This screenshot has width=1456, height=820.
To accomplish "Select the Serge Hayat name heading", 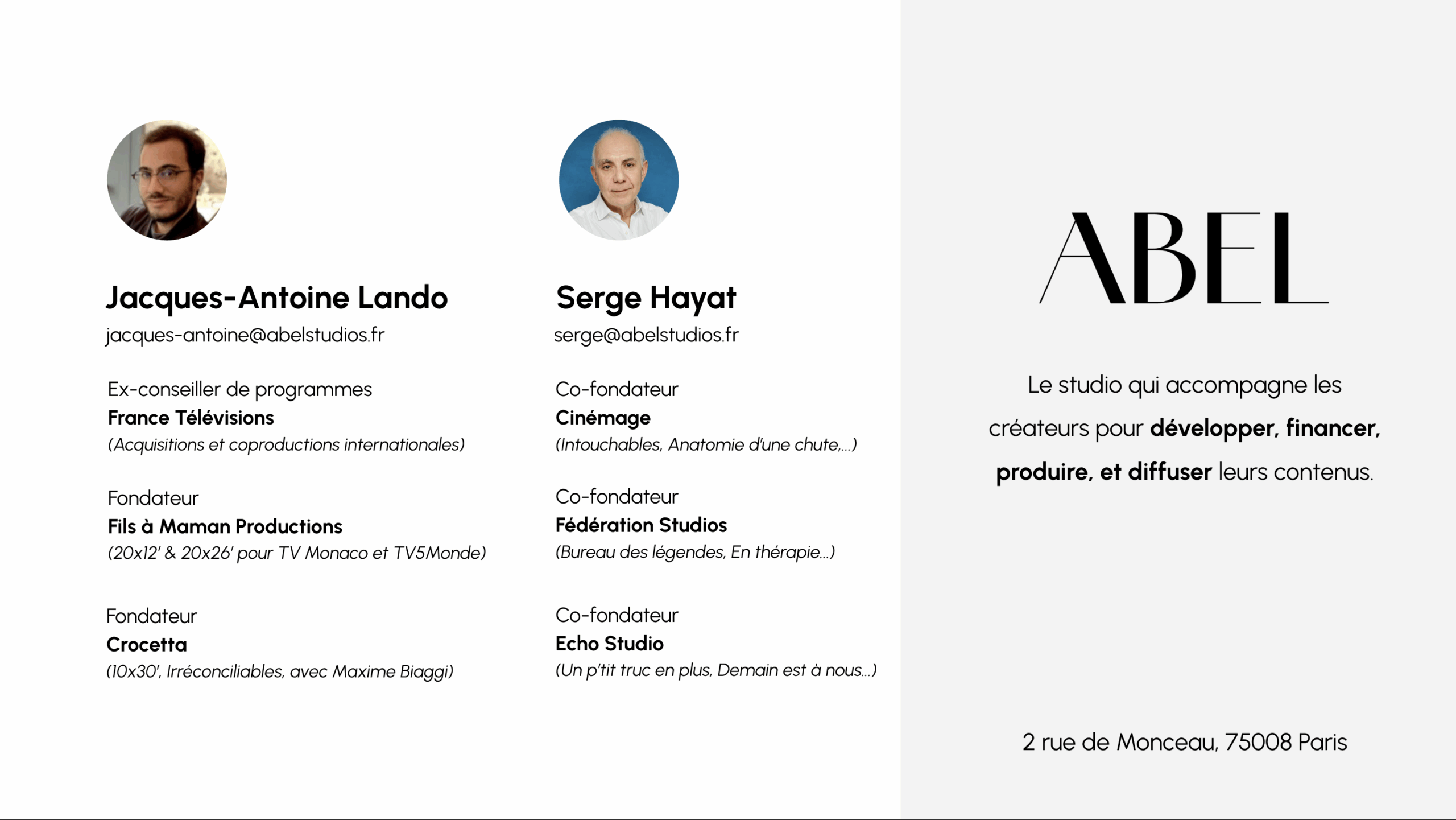I will click(646, 298).
